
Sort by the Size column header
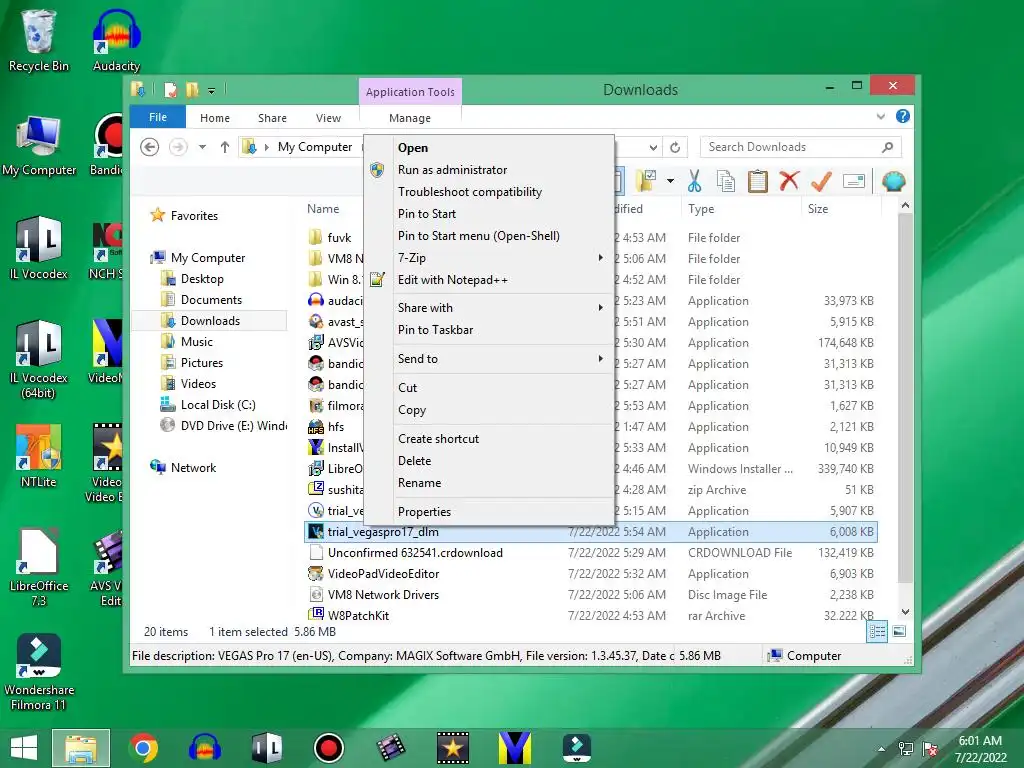coord(841,209)
